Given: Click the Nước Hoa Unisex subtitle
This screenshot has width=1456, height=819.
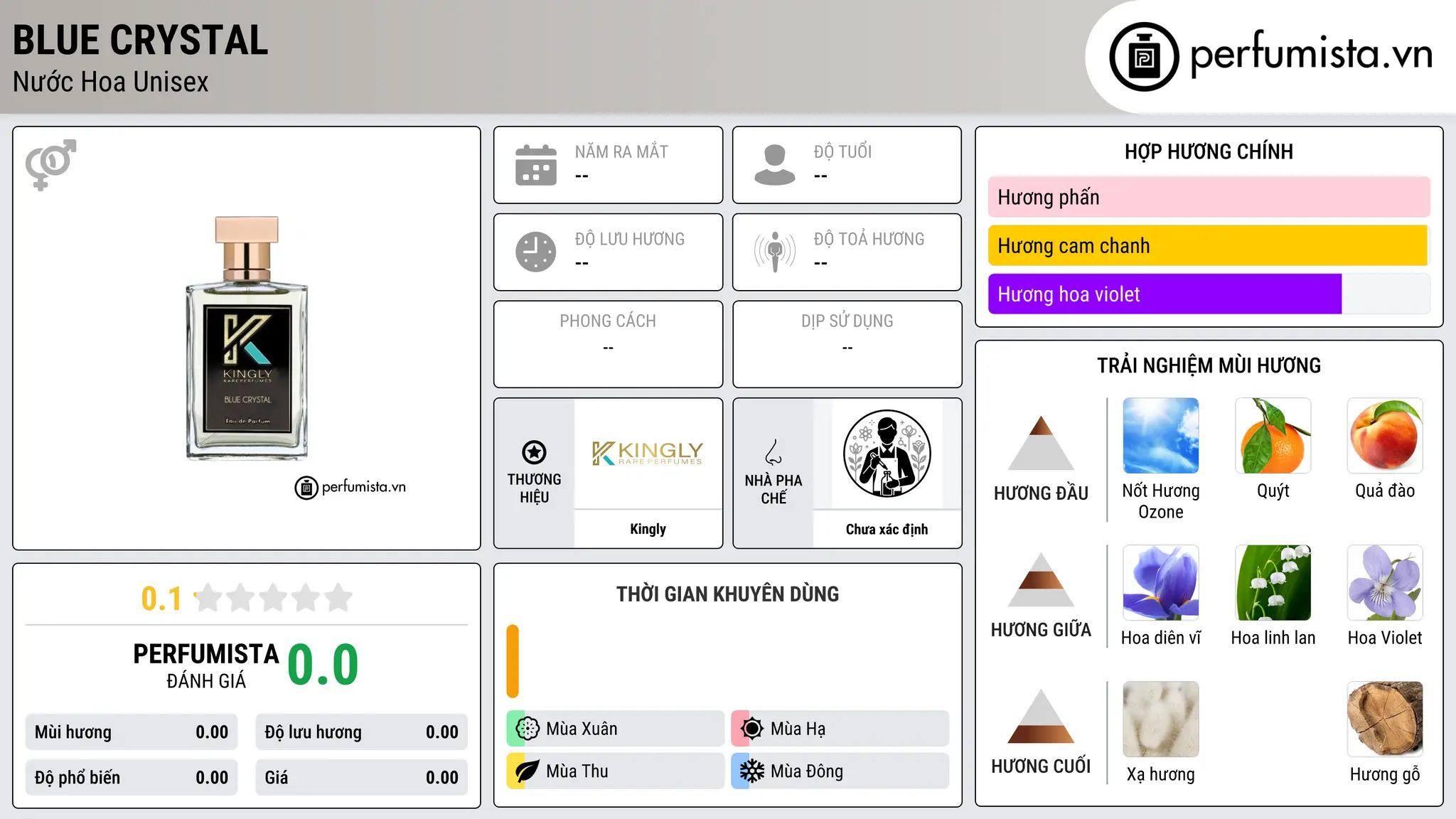Looking at the screenshot, I should coord(111,82).
